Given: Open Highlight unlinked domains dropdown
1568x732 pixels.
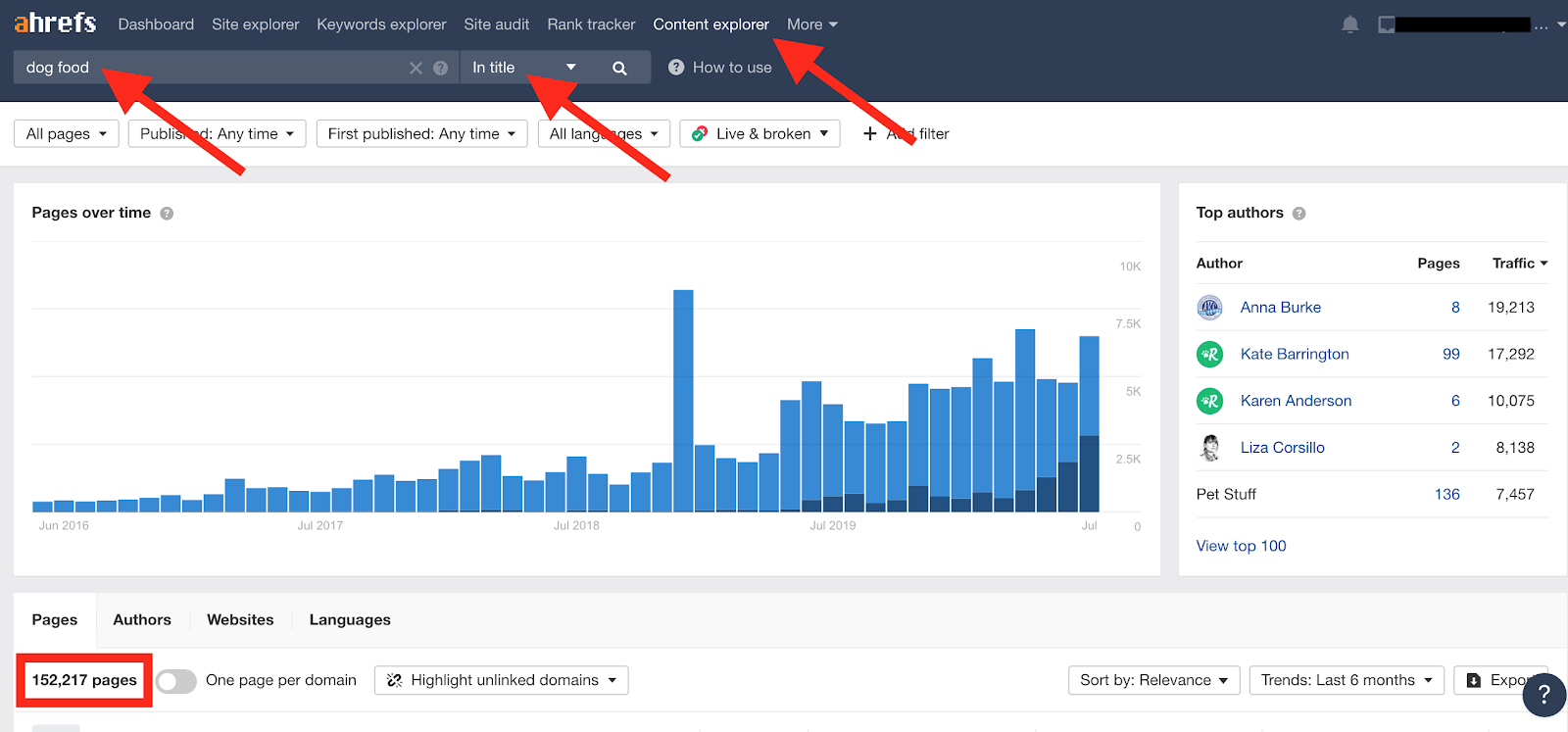Looking at the screenshot, I should [x=502, y=681].
